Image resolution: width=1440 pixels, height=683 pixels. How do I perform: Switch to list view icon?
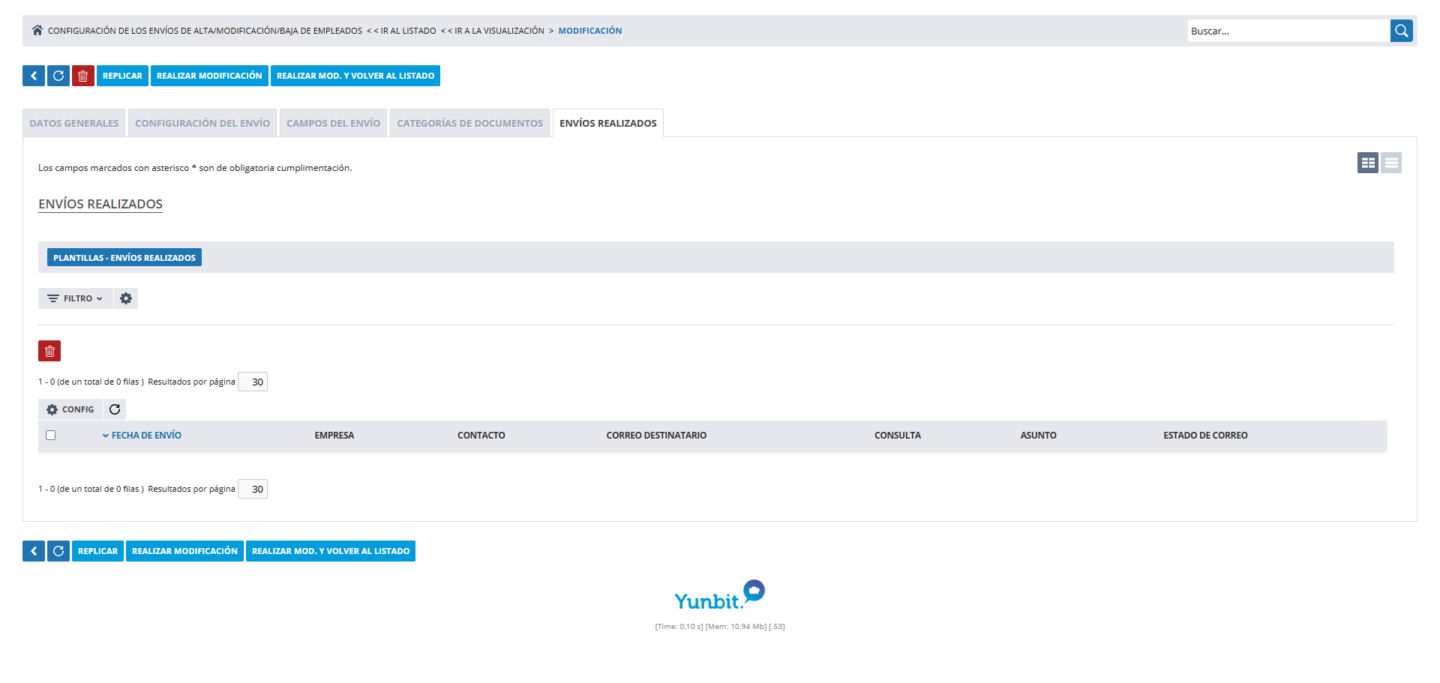click(1391, 163)
